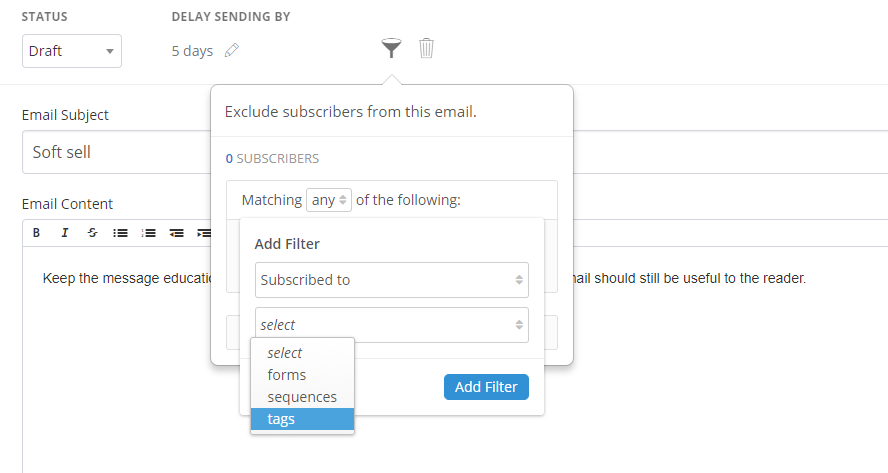Insert a numbered list
The width and height of the screenshot is (888, 473).
point(148,233)
